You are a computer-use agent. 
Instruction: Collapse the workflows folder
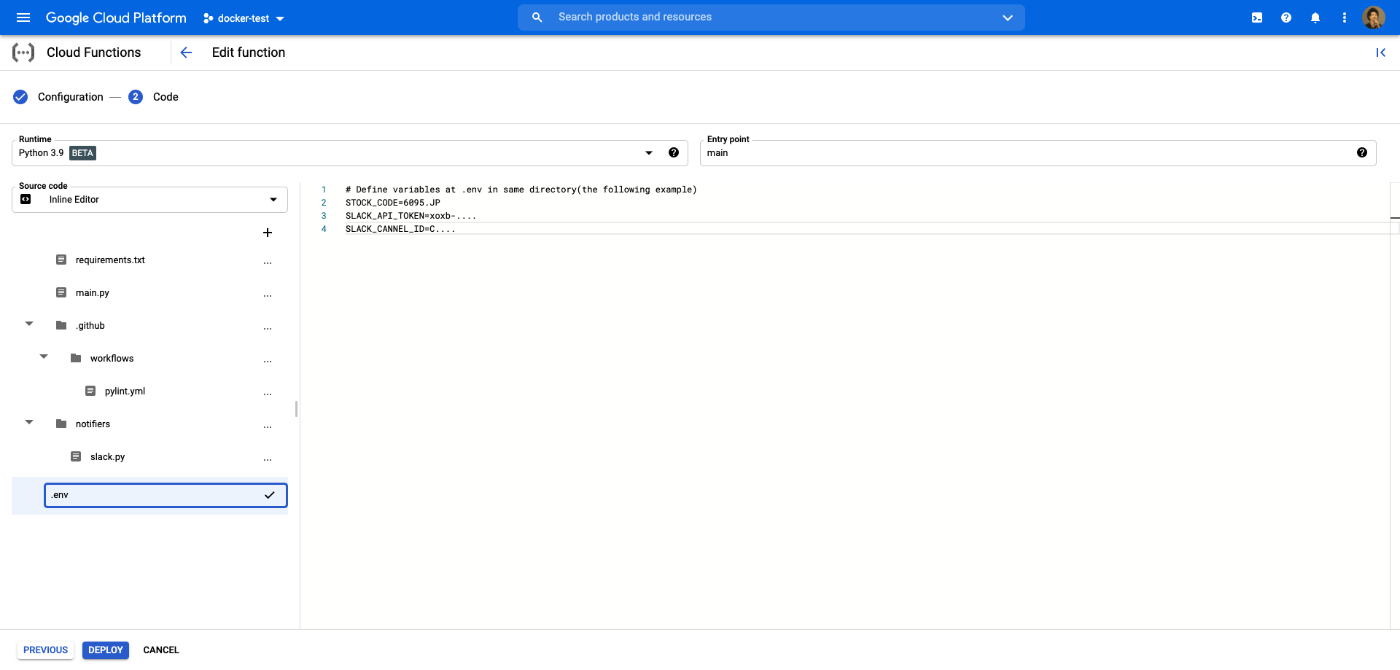tap(44, 358)
